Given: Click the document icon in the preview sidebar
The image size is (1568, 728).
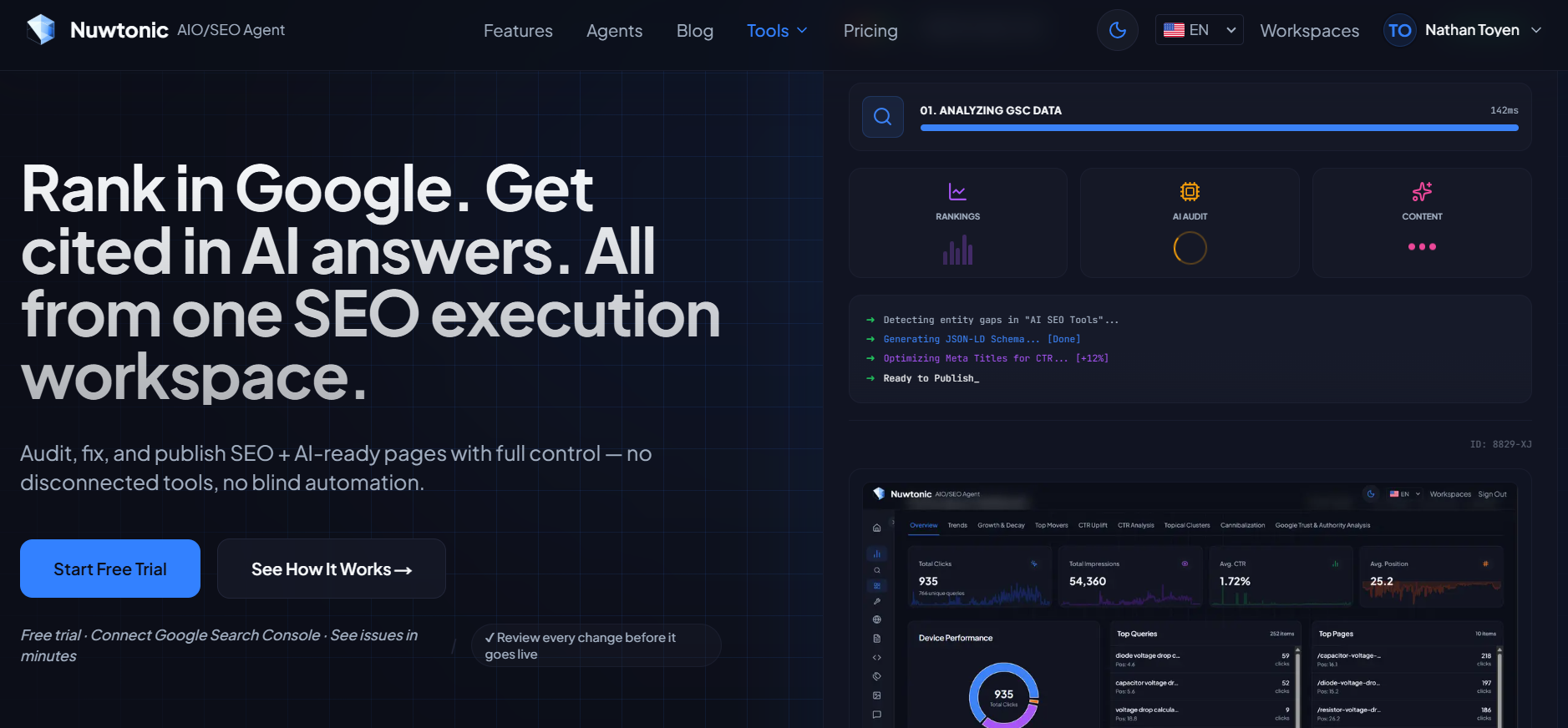Looking at the screenshot, I should [876, 639].
